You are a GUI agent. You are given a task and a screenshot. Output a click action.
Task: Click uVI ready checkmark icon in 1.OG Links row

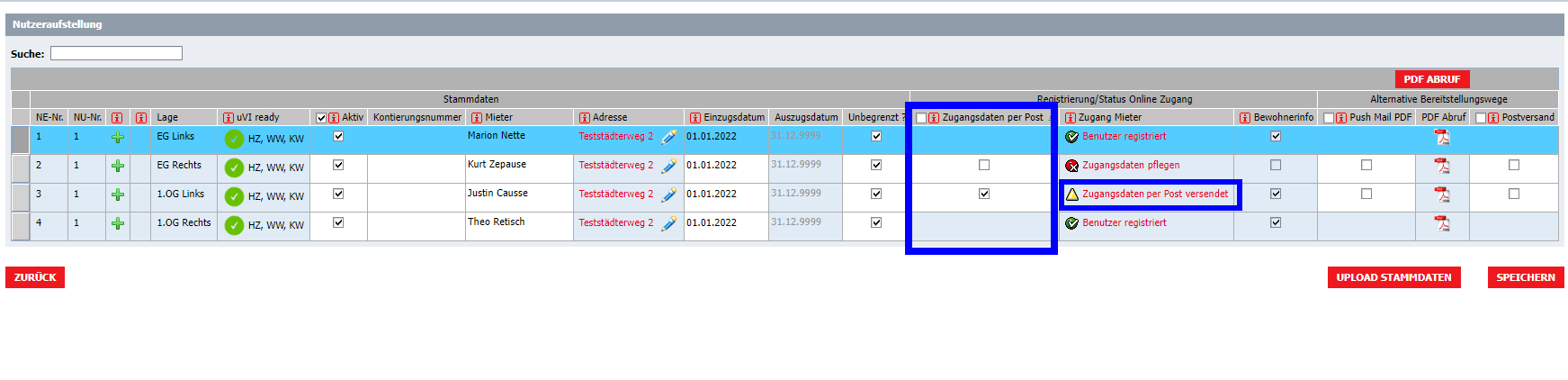[234, 196]
